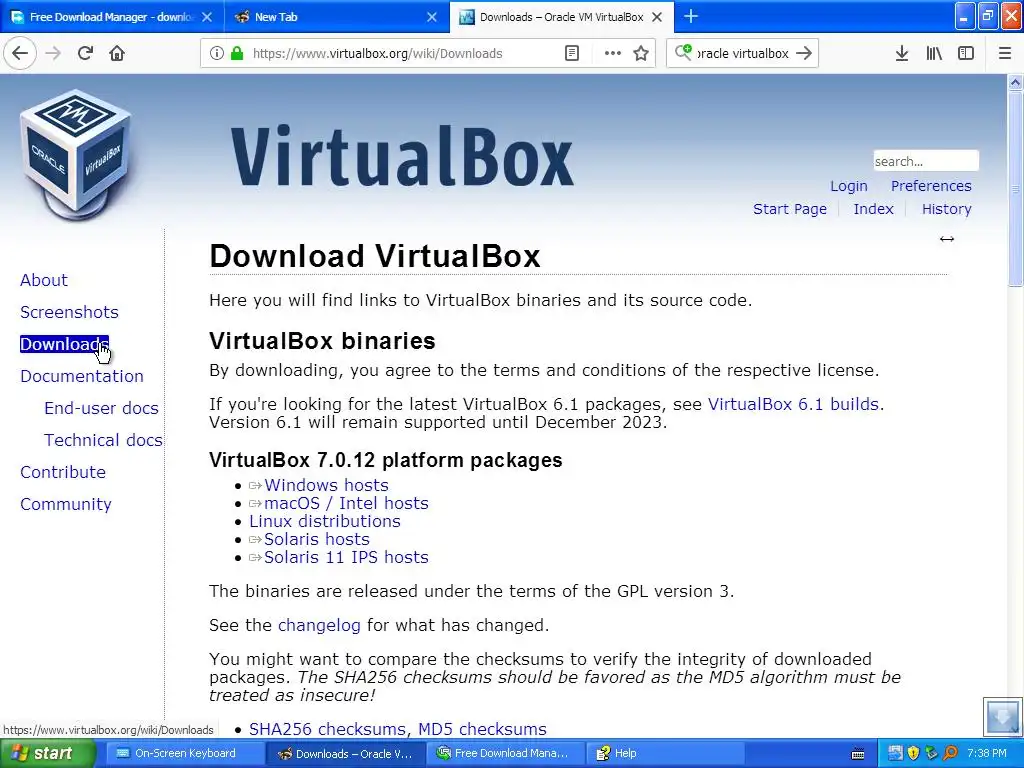Open Linux distributions link

[325, 521]
